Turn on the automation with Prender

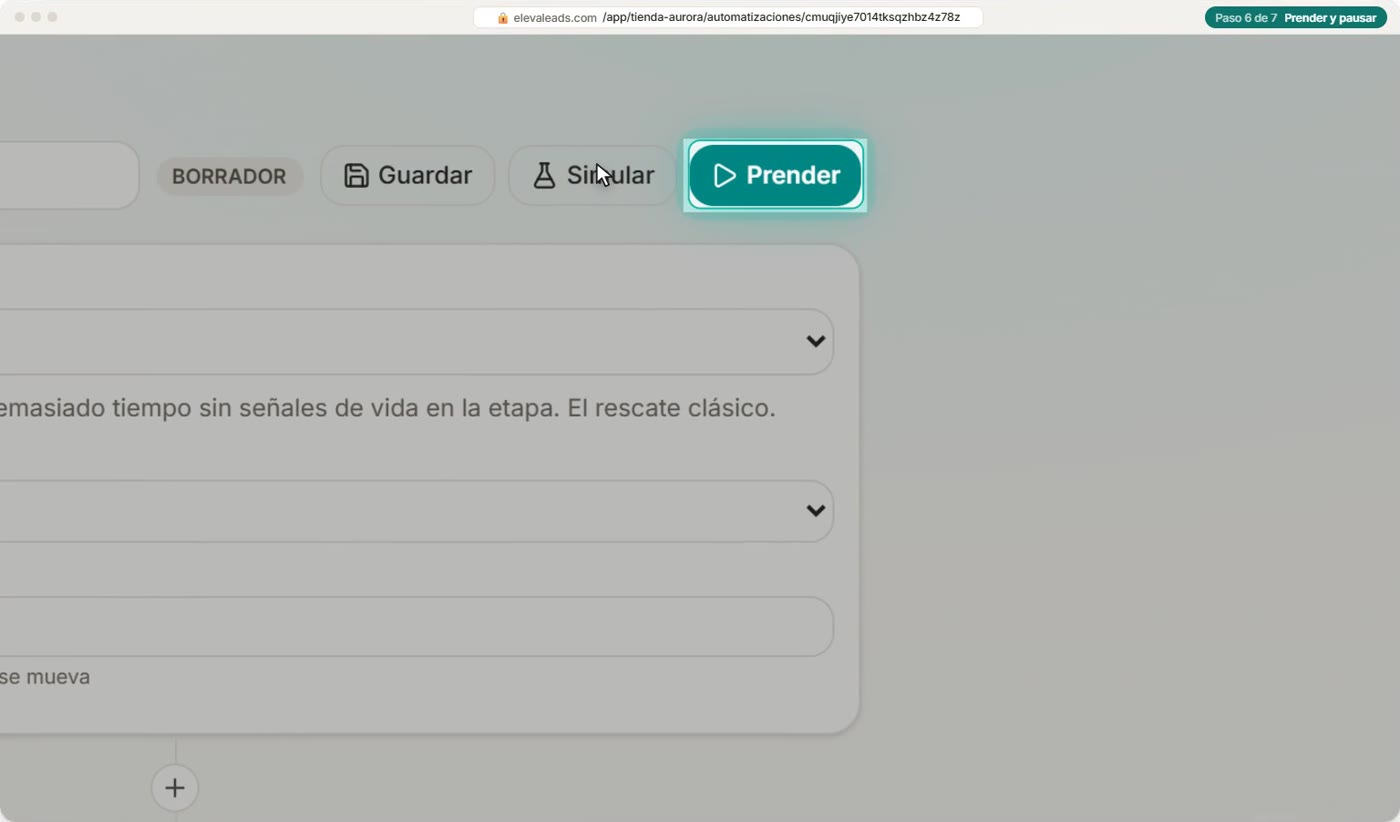(775, 176)
